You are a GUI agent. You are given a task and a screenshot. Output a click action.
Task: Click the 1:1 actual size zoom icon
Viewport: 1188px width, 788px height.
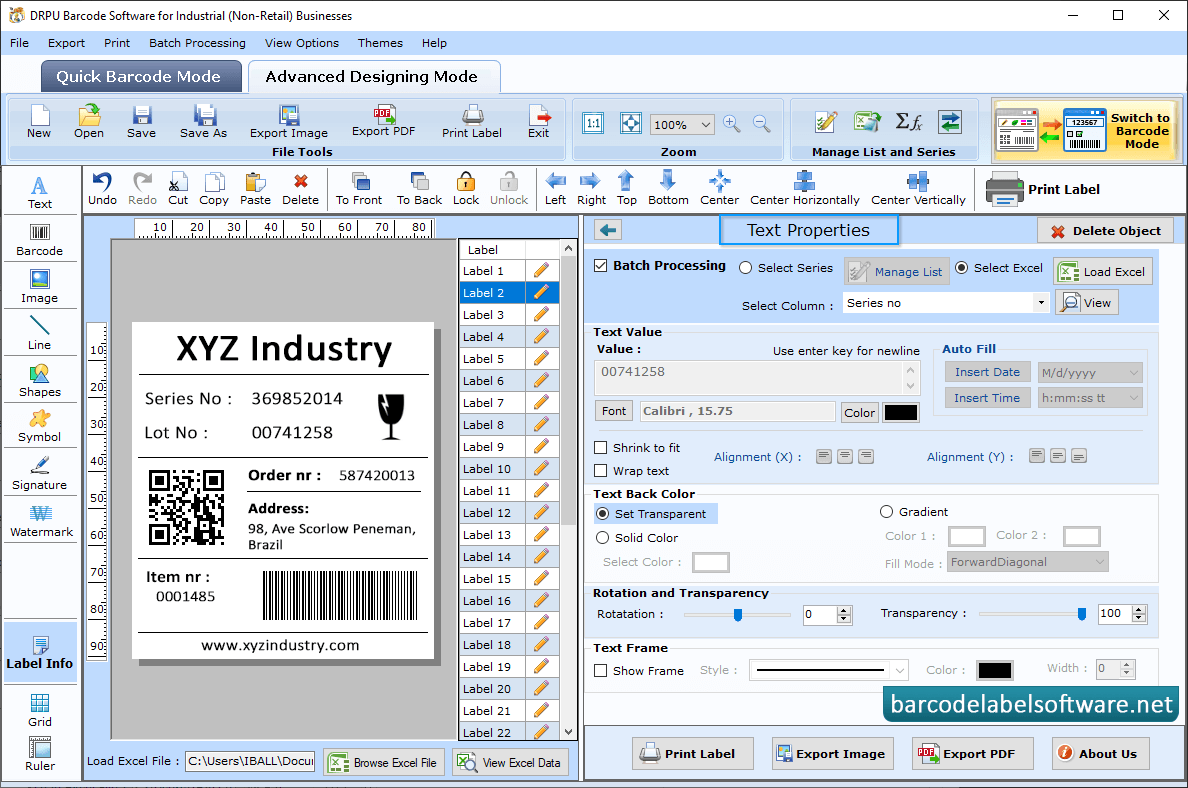[x=593, y=124]
